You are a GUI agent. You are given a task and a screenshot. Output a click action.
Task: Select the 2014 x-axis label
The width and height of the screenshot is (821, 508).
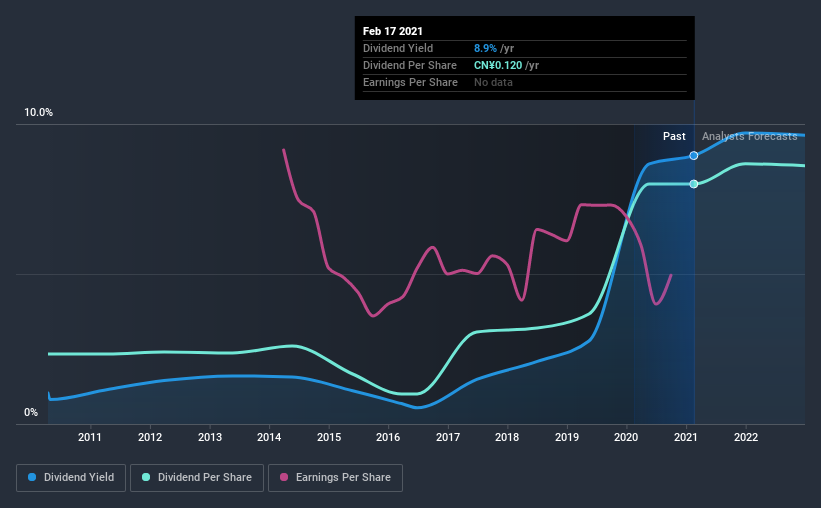pyautogui.click(x=269, y=437)
